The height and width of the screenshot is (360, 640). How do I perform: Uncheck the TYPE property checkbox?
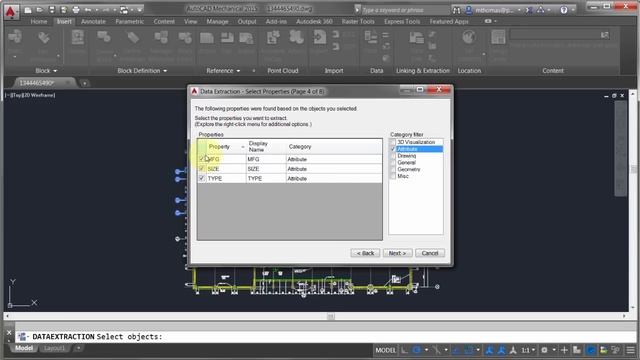click(x=202, y=178)
